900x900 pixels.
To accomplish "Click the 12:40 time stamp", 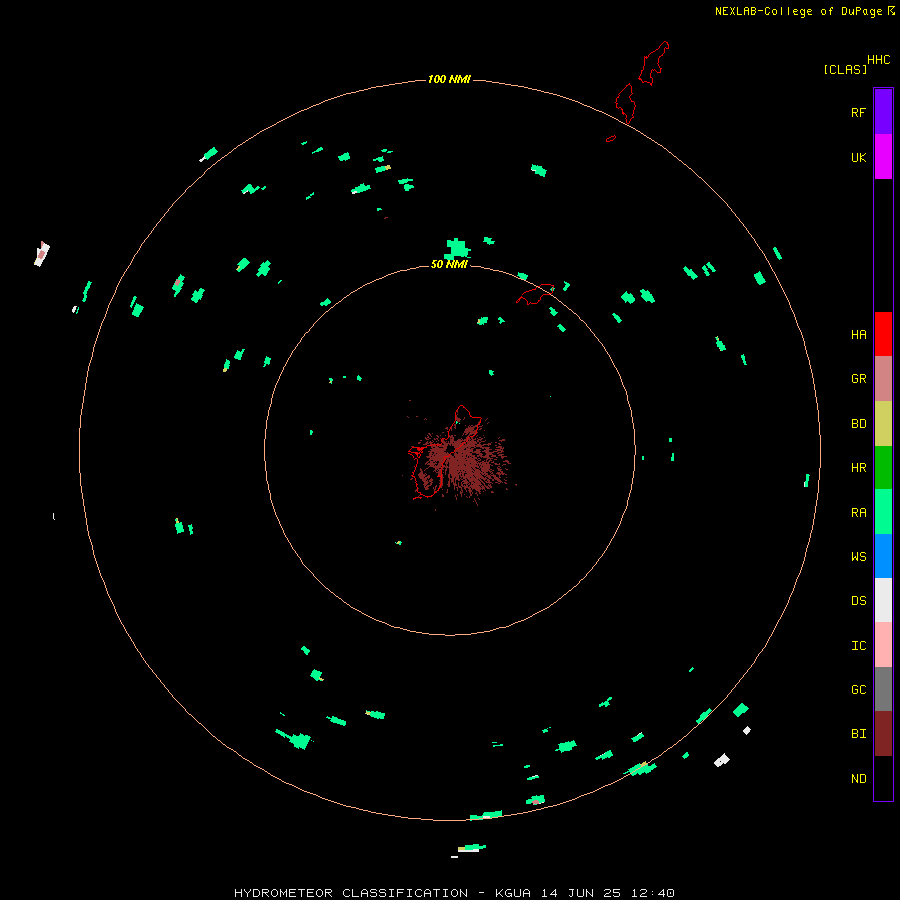I will point(652,893).
